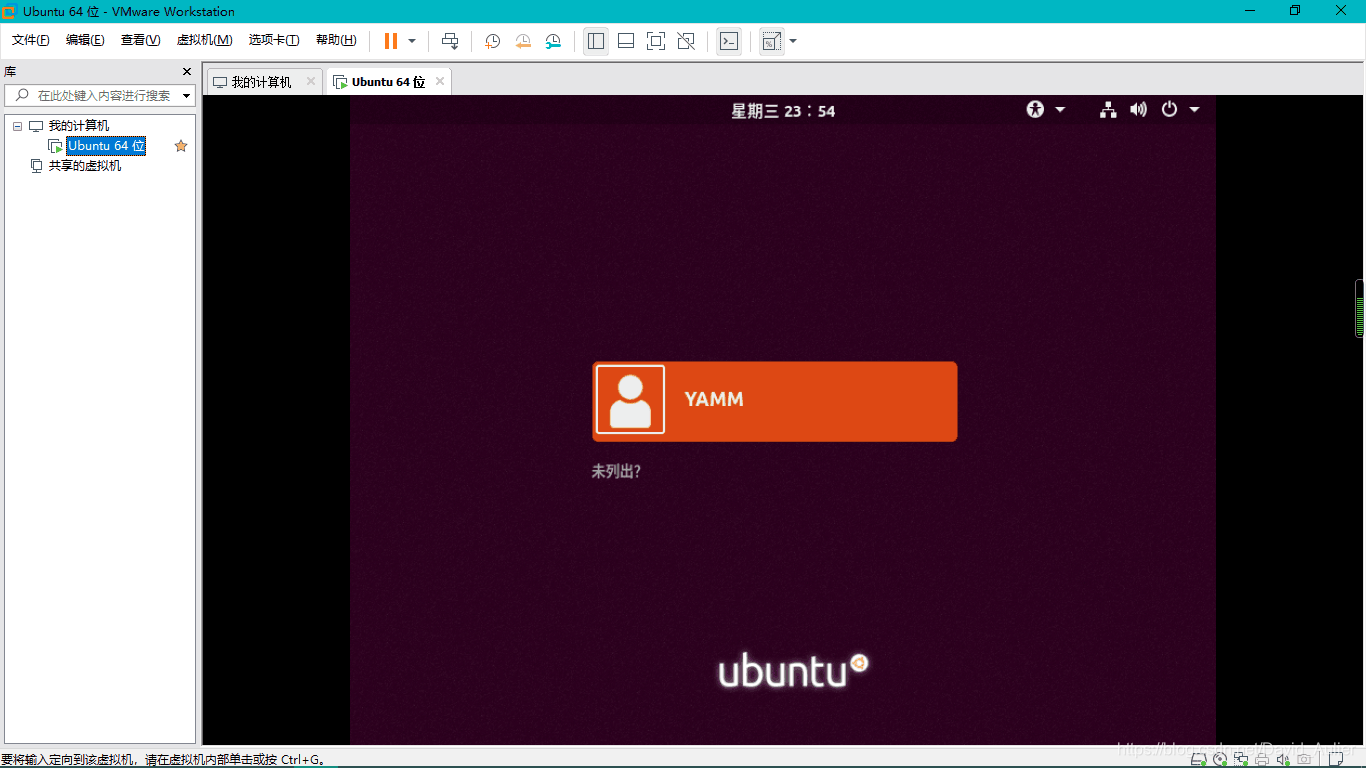Click Send Ctrl+Alt+Del toolbar icon
Viewport: 1366px width, 768px height.
(450, 41)
